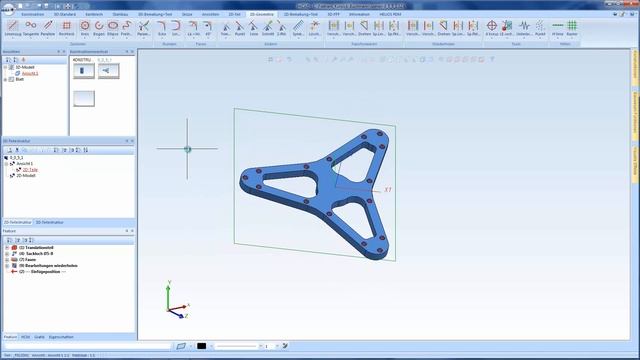Select the Tangente tool

click(31, 28)
